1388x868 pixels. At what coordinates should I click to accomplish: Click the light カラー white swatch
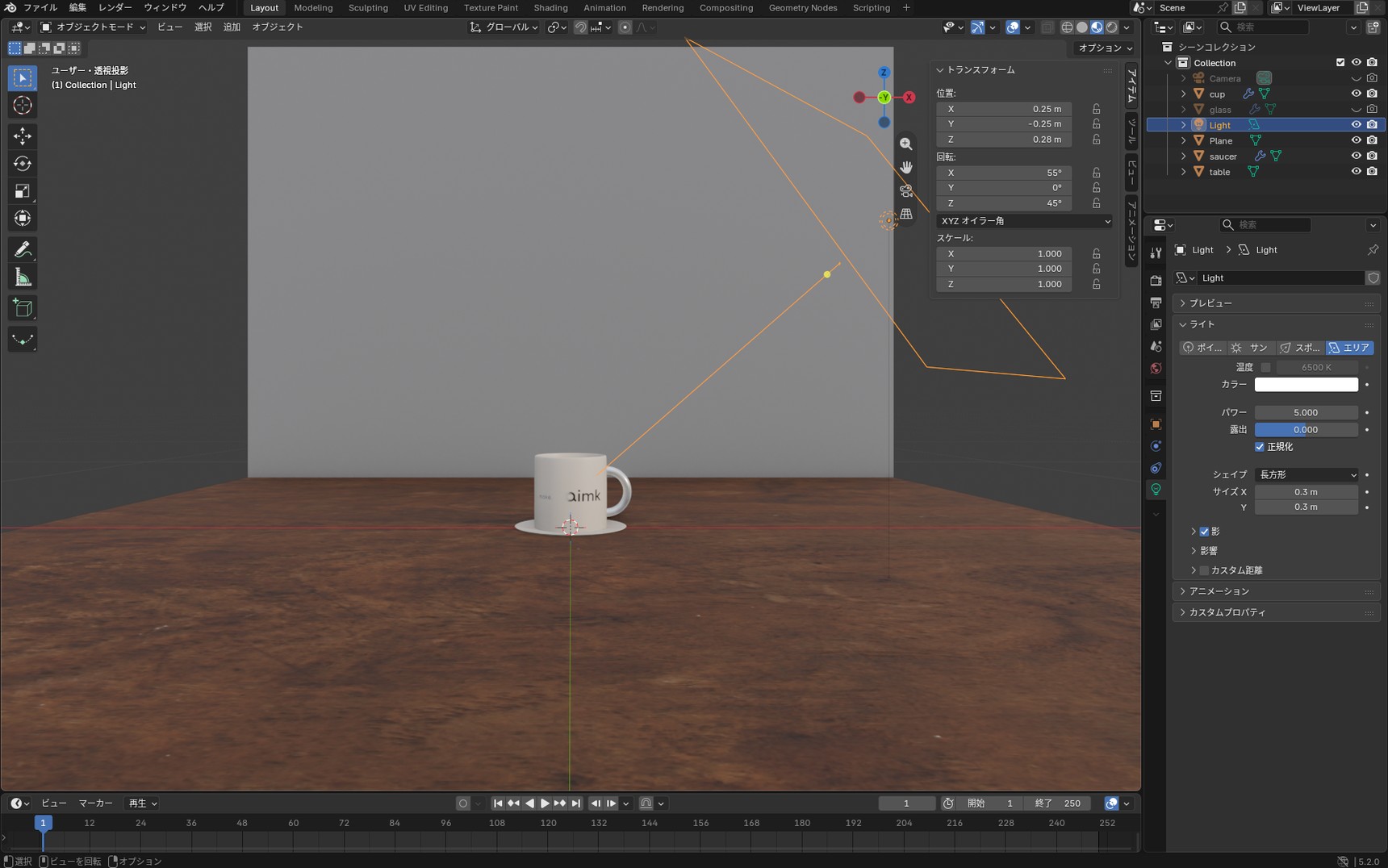tap(1306, 385)
